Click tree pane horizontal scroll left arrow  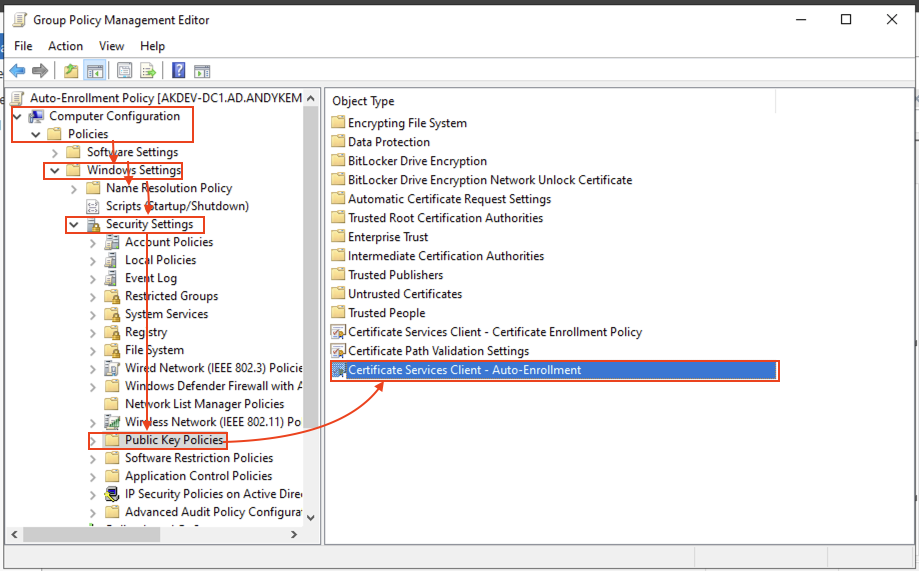[15, 535]
